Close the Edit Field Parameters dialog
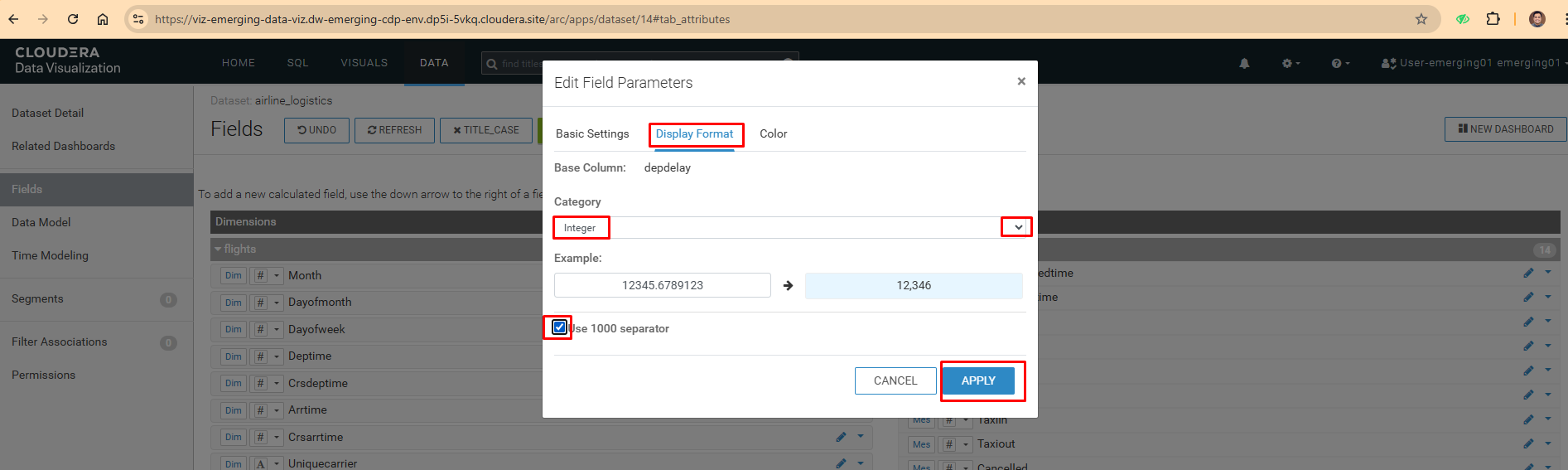Image resolution: width=1568 pixels, height=470 pixels. [1021, 81]
